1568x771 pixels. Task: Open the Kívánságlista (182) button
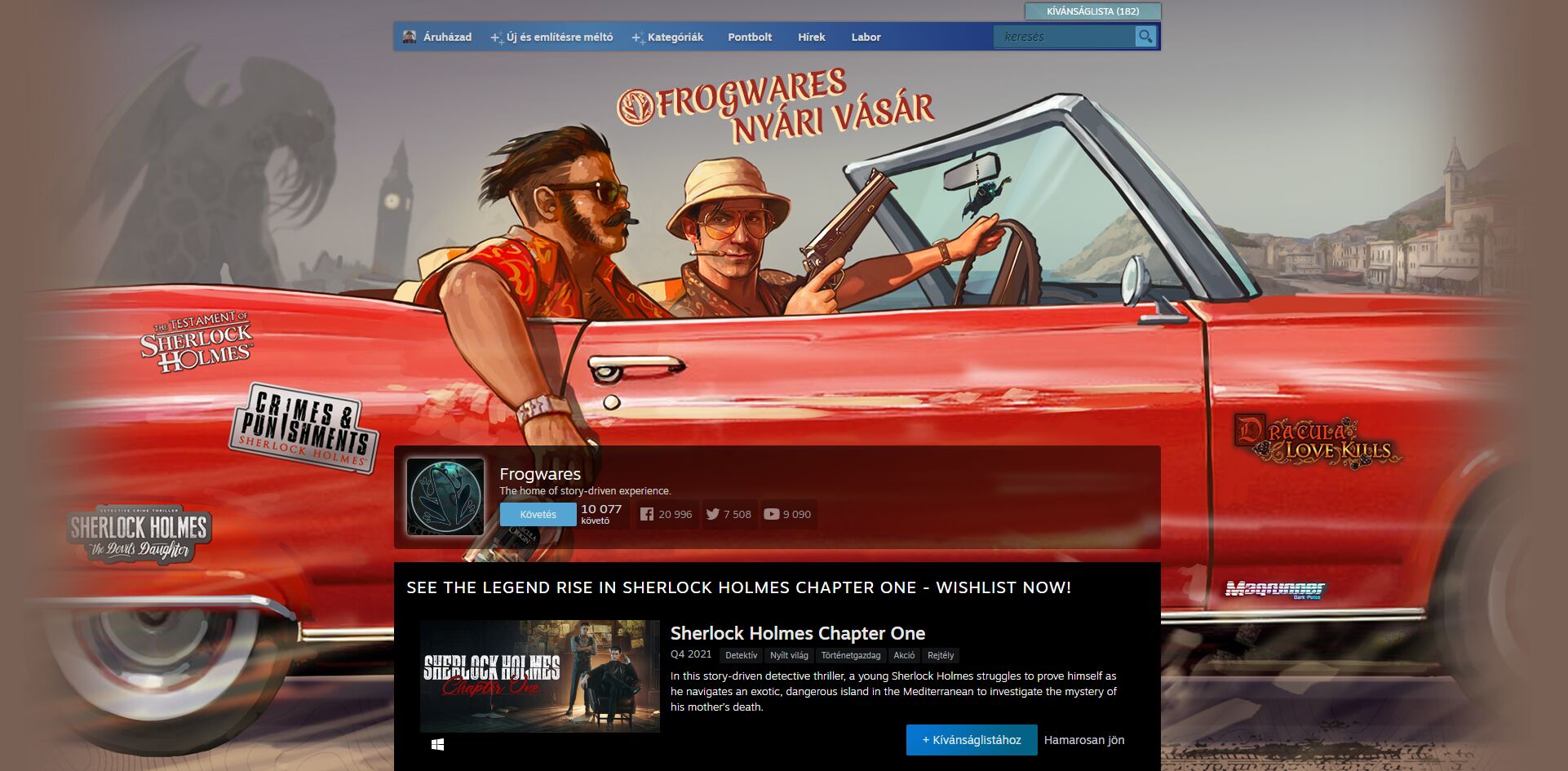(x=1092, y=11)
